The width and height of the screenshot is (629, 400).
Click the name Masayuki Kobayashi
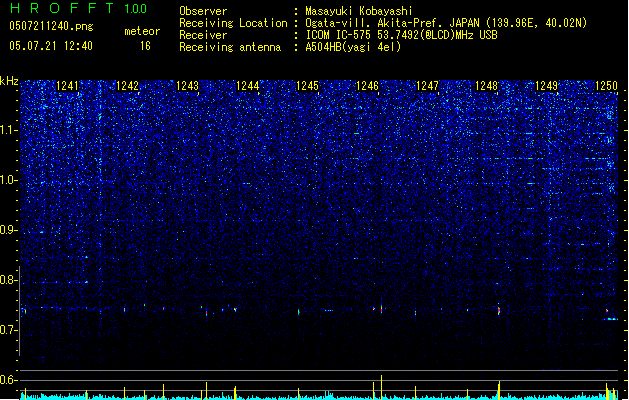click(x=359, y=11)
